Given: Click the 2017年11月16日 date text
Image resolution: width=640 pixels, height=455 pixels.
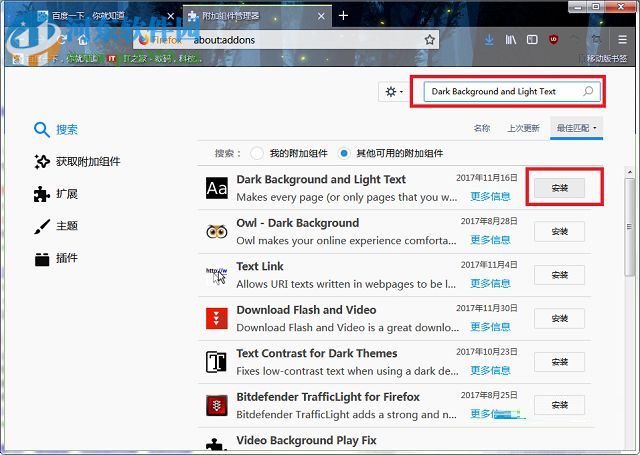Looking at the screenshot, I should (487, 178).
